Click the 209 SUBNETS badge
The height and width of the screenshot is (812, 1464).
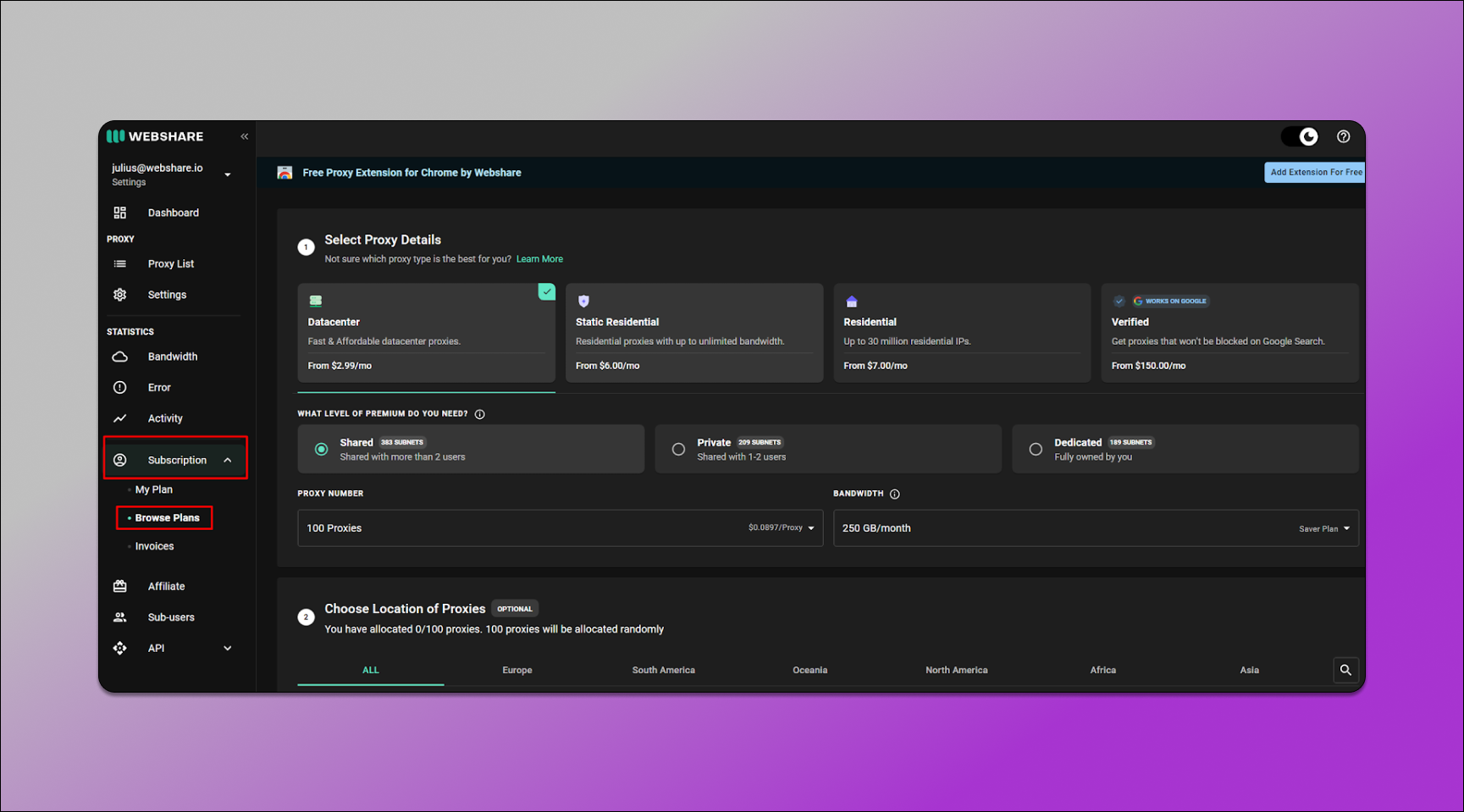pyautogui.click(x=760, y=442)
